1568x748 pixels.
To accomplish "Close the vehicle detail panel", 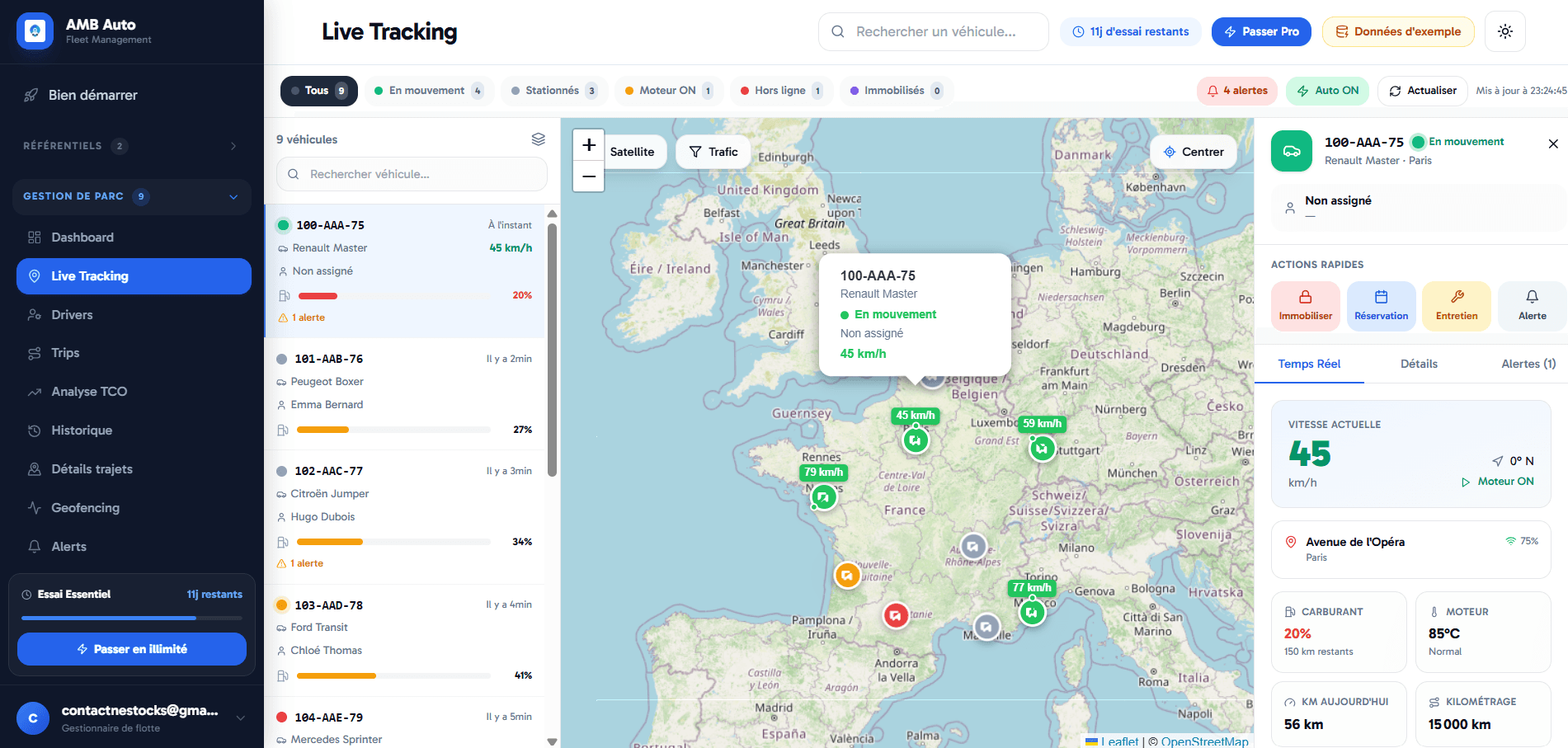I will point(1553,143).
